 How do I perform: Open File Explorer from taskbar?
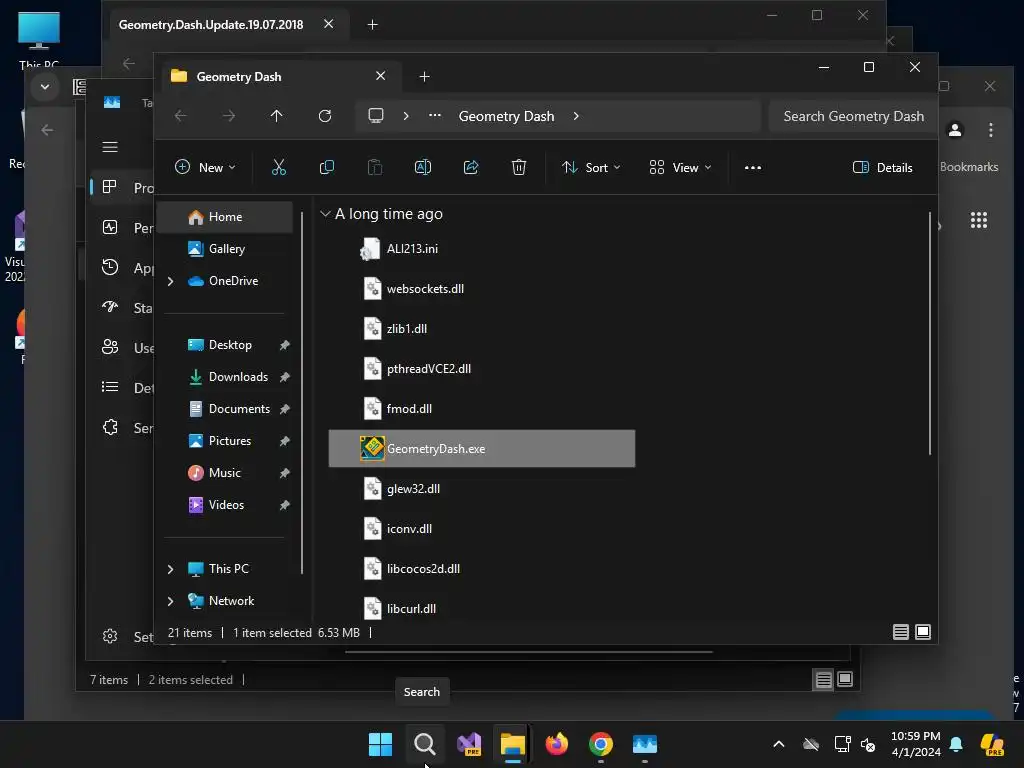(513, 744)
